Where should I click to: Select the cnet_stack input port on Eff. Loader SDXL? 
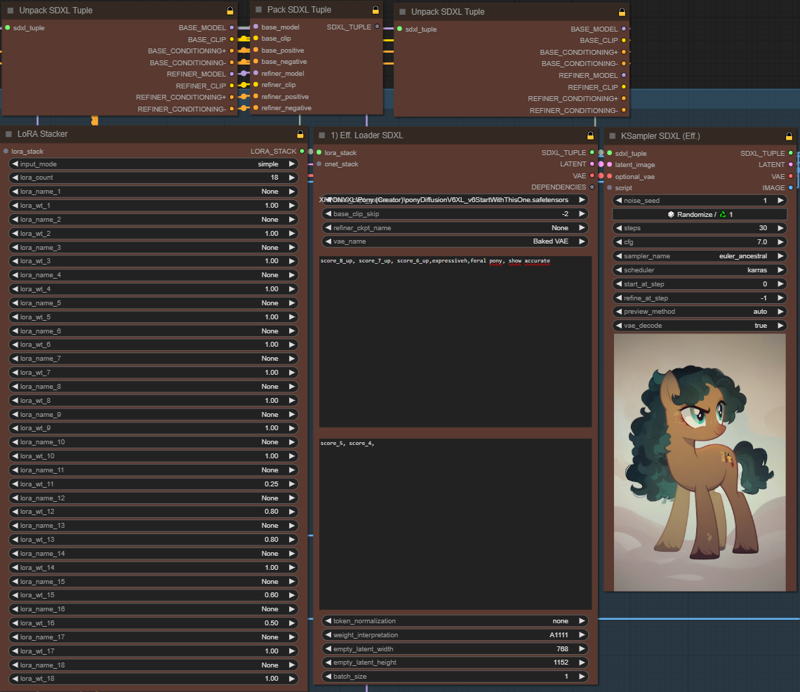pyautogui.click(x=319, y=164)
